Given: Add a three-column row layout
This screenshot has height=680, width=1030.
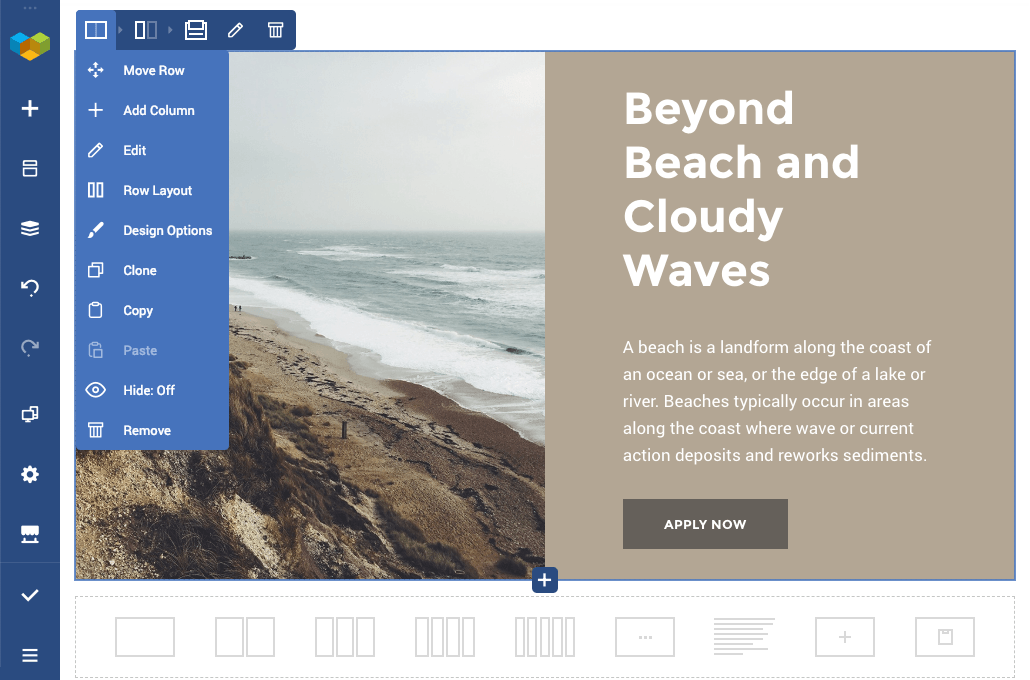Looking at the screenshot, I should tap(345, 637).
